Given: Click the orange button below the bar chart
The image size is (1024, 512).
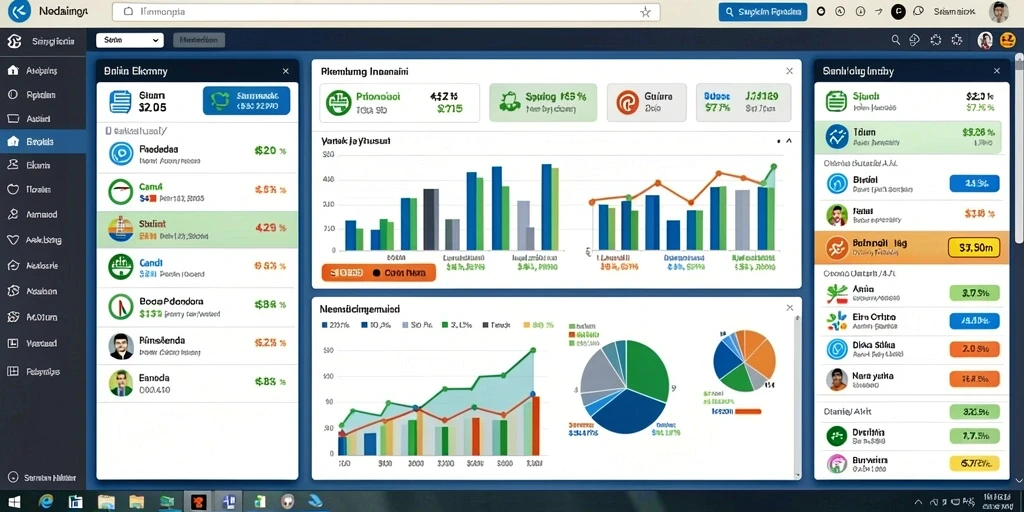Looking at the screenshot, I should 378,272.
